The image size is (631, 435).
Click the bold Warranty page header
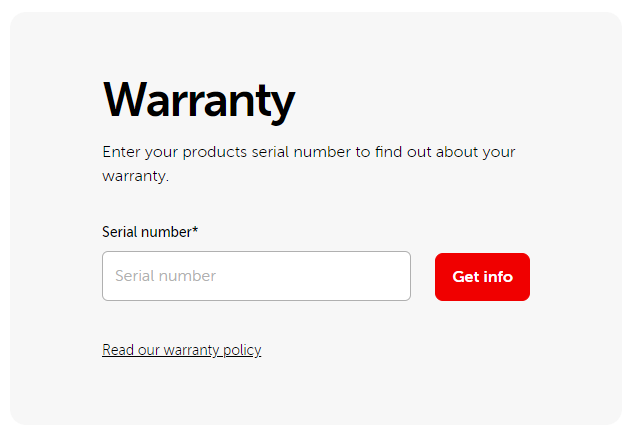[x=199, y=100]
